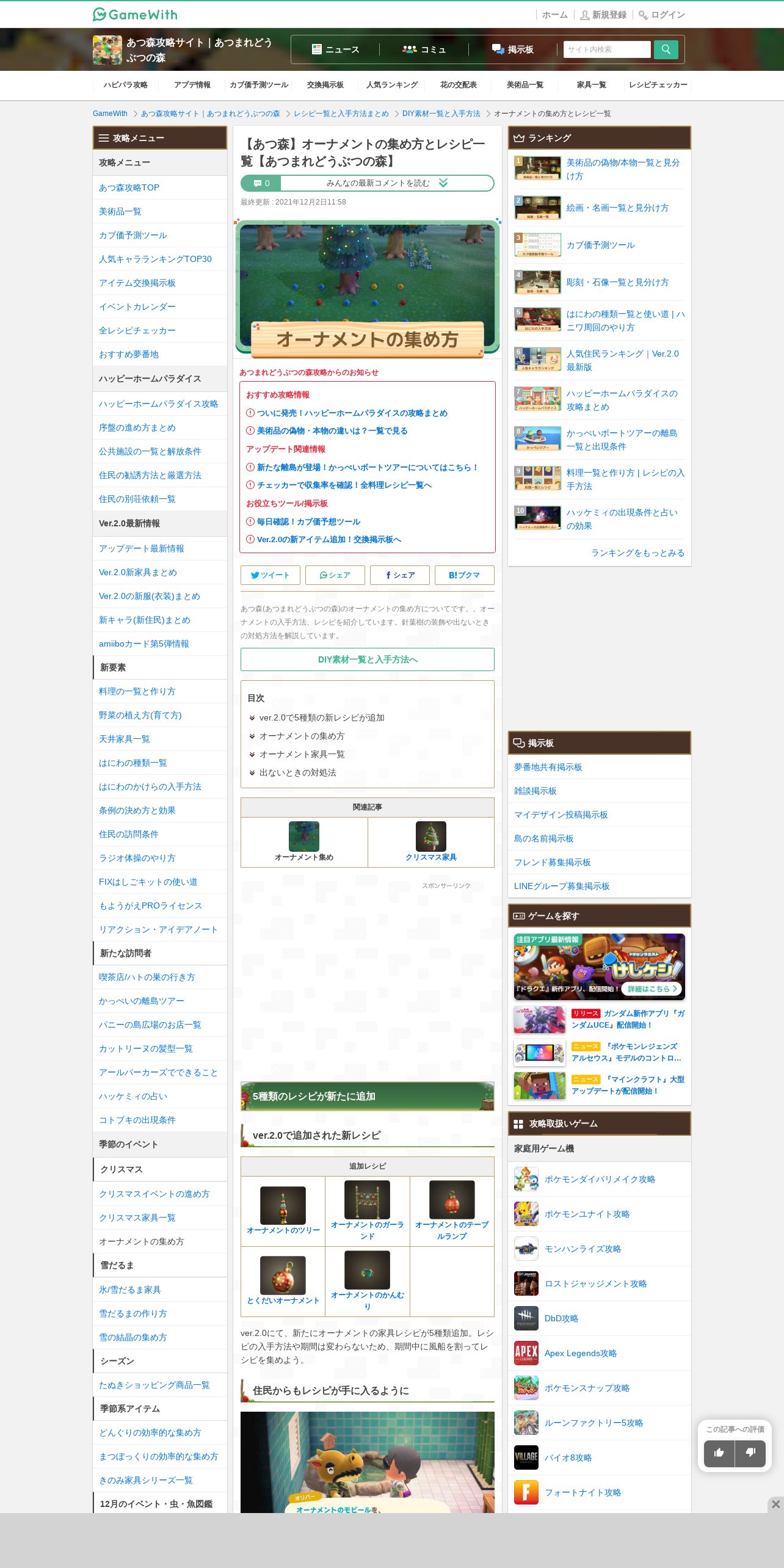The image size is (784, 1568).
Task: Open the 掲示板 tab in header
Action: coord(513,49)
